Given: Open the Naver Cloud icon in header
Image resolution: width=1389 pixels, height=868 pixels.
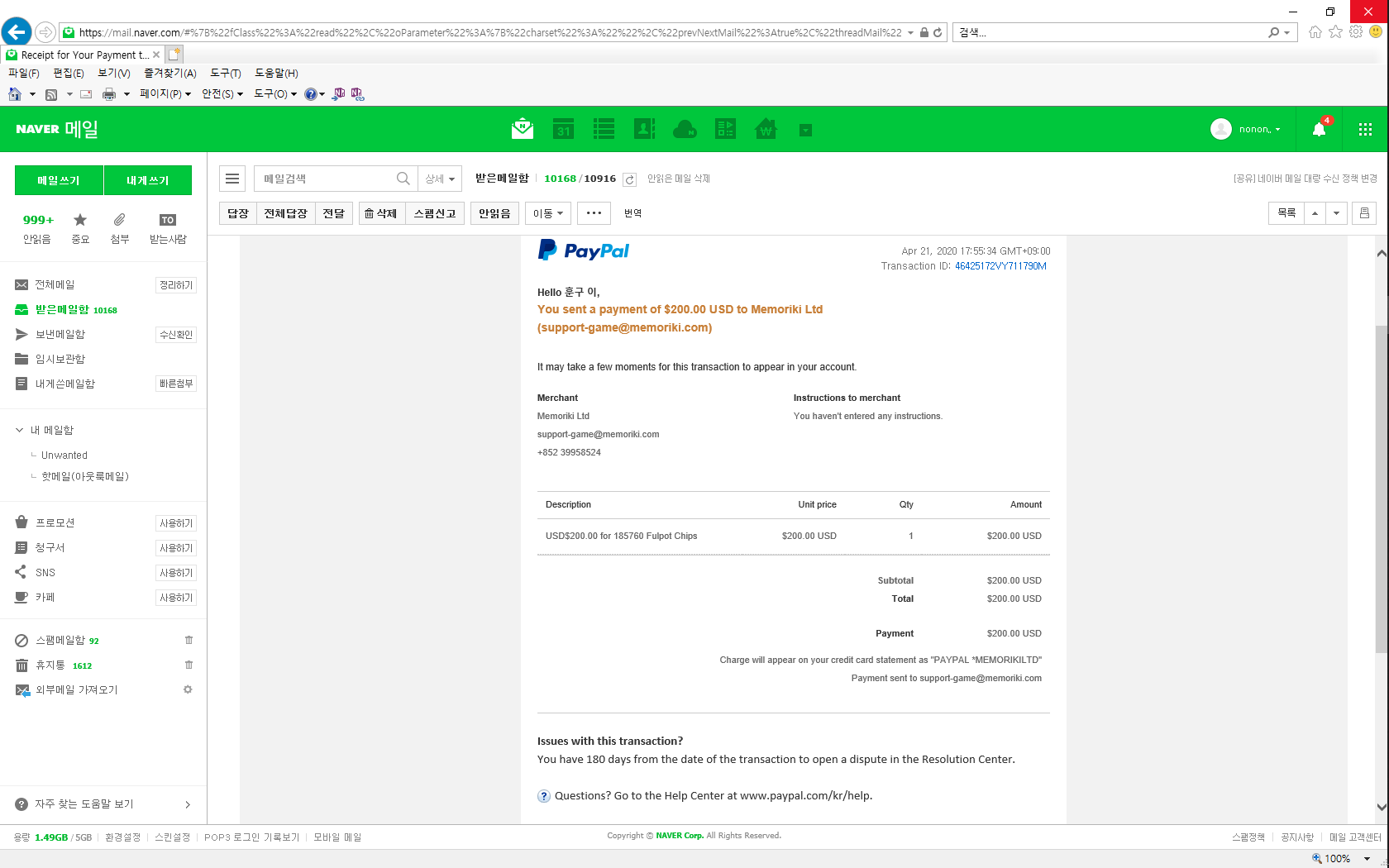Looking at the screenshot, I should click(685, 129).
